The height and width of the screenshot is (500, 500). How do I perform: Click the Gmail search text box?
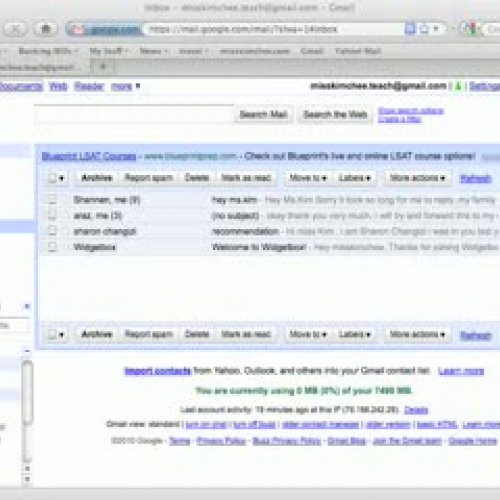click(134, 115)
